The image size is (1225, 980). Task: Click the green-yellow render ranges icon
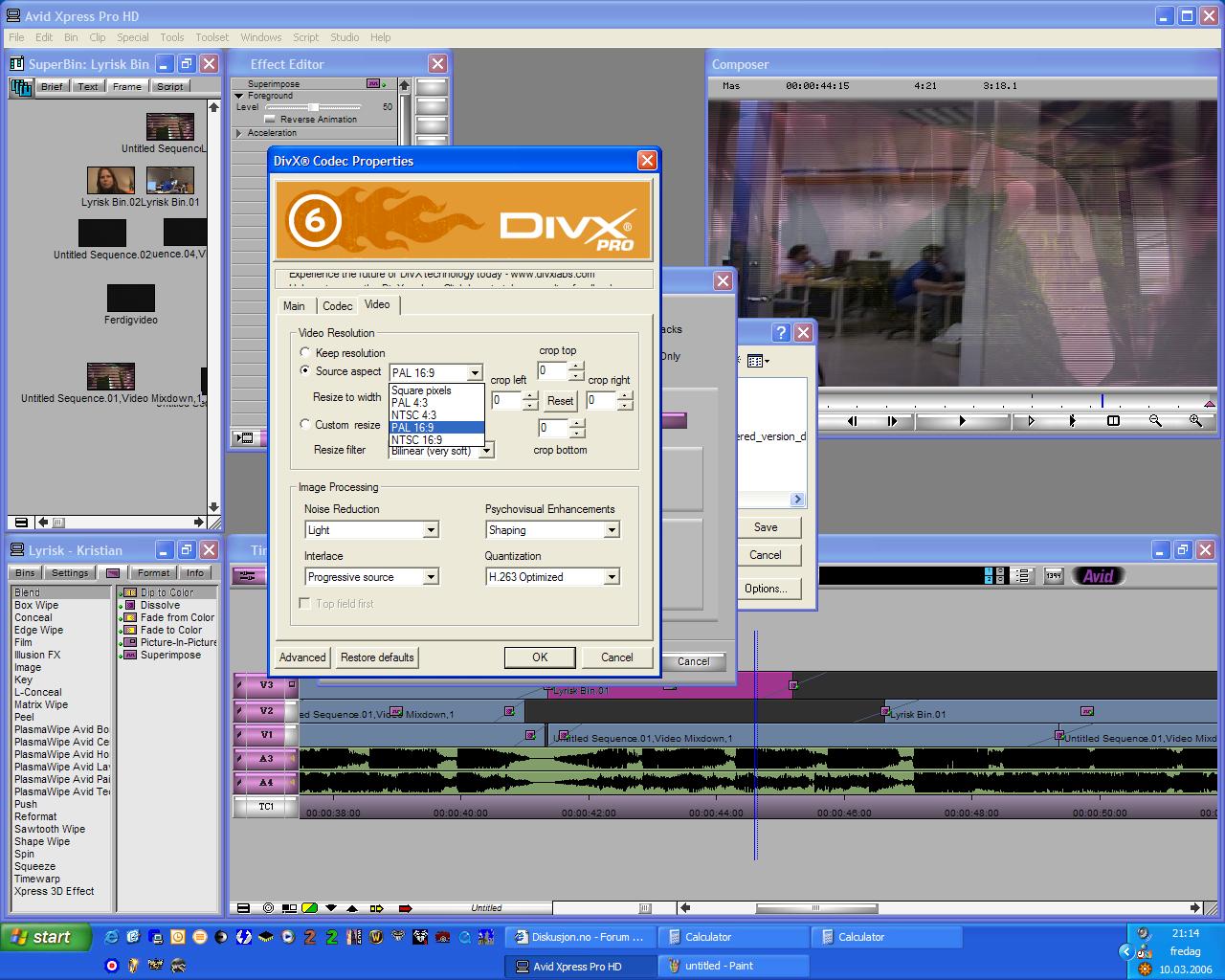pos(310,908)
